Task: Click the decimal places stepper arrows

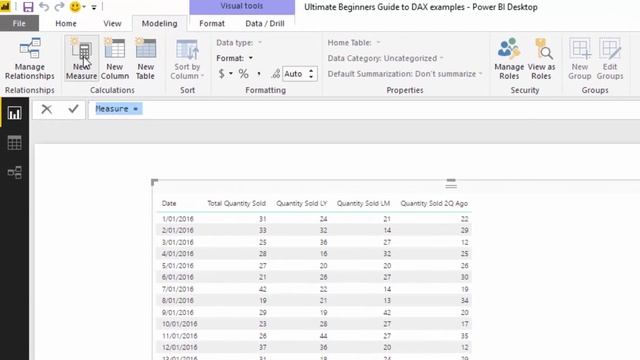Action: click(311, 74)
